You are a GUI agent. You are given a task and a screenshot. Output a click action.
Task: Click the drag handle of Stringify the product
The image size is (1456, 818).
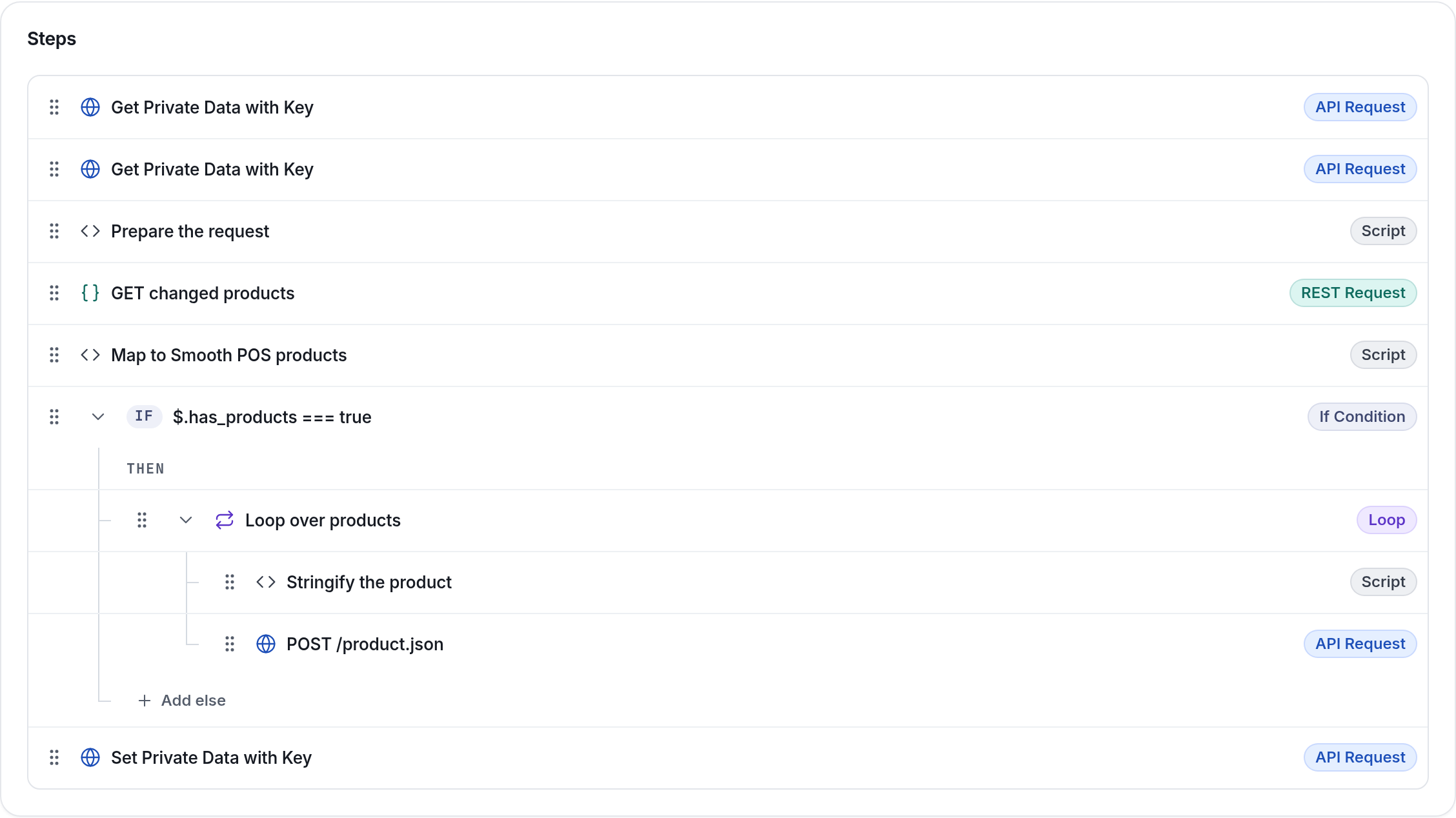click(230, 582)
